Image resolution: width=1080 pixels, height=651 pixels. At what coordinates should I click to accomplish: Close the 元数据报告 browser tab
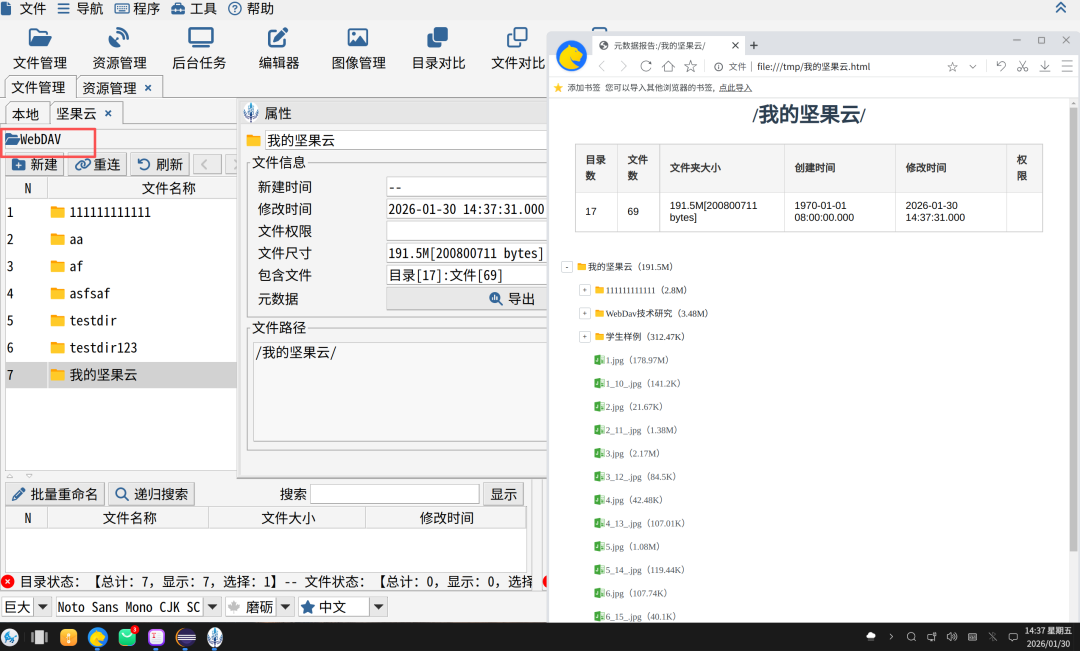[735, 45]
